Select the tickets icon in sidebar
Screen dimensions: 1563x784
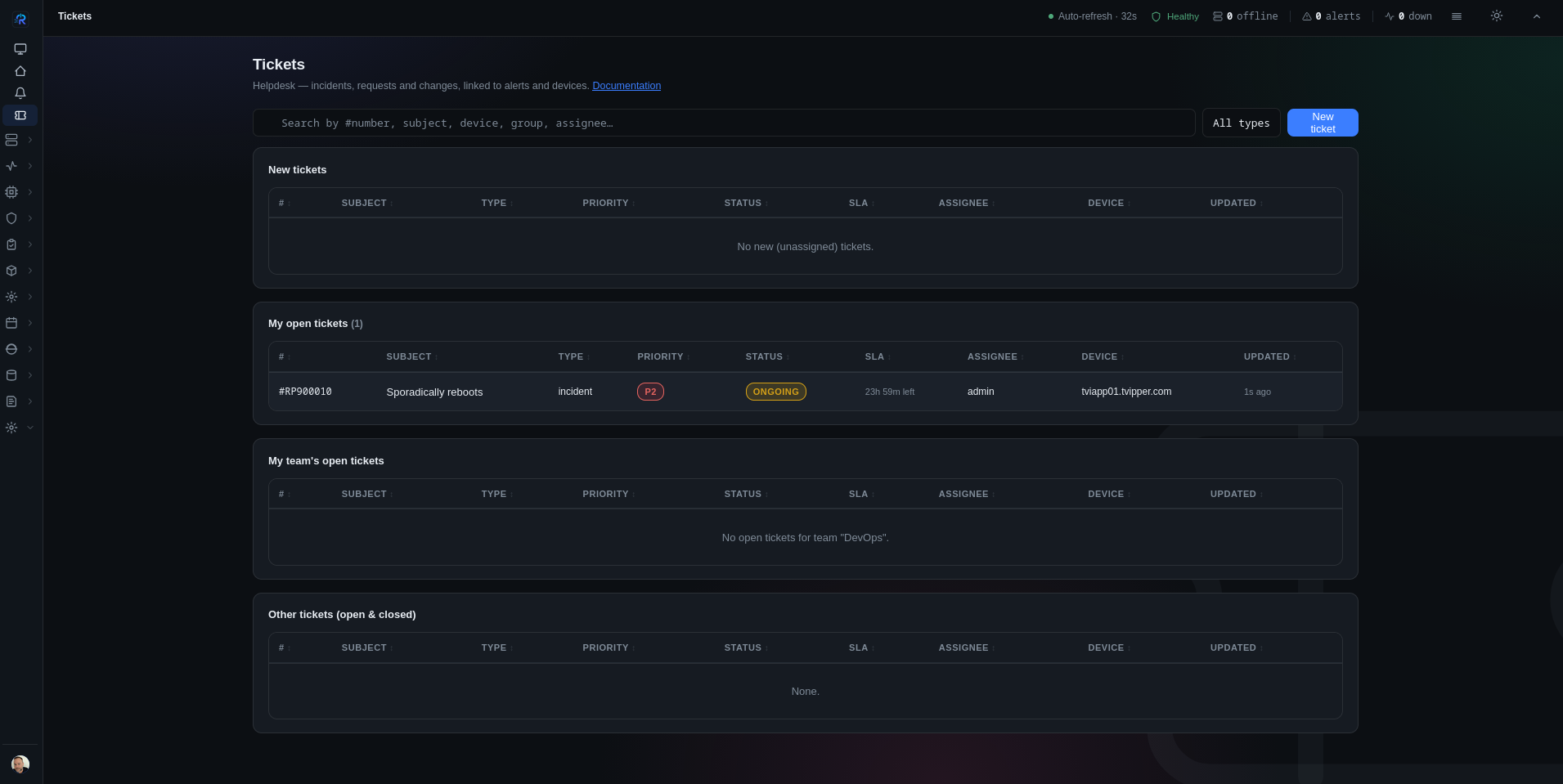coord(20,115)
